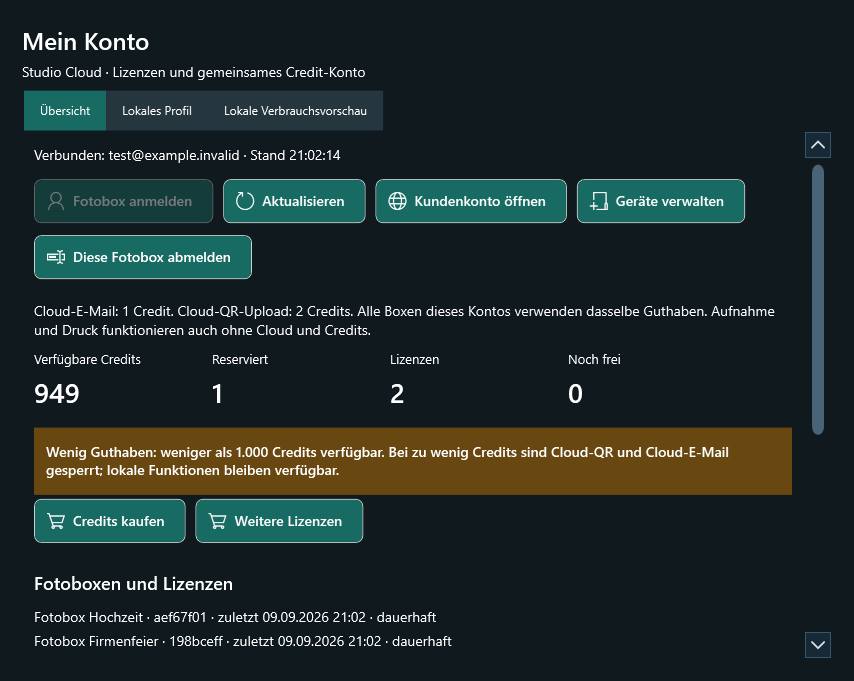Click the Aktualisieren button text
This screenshot has height=681, width=854.
point(303,201)
